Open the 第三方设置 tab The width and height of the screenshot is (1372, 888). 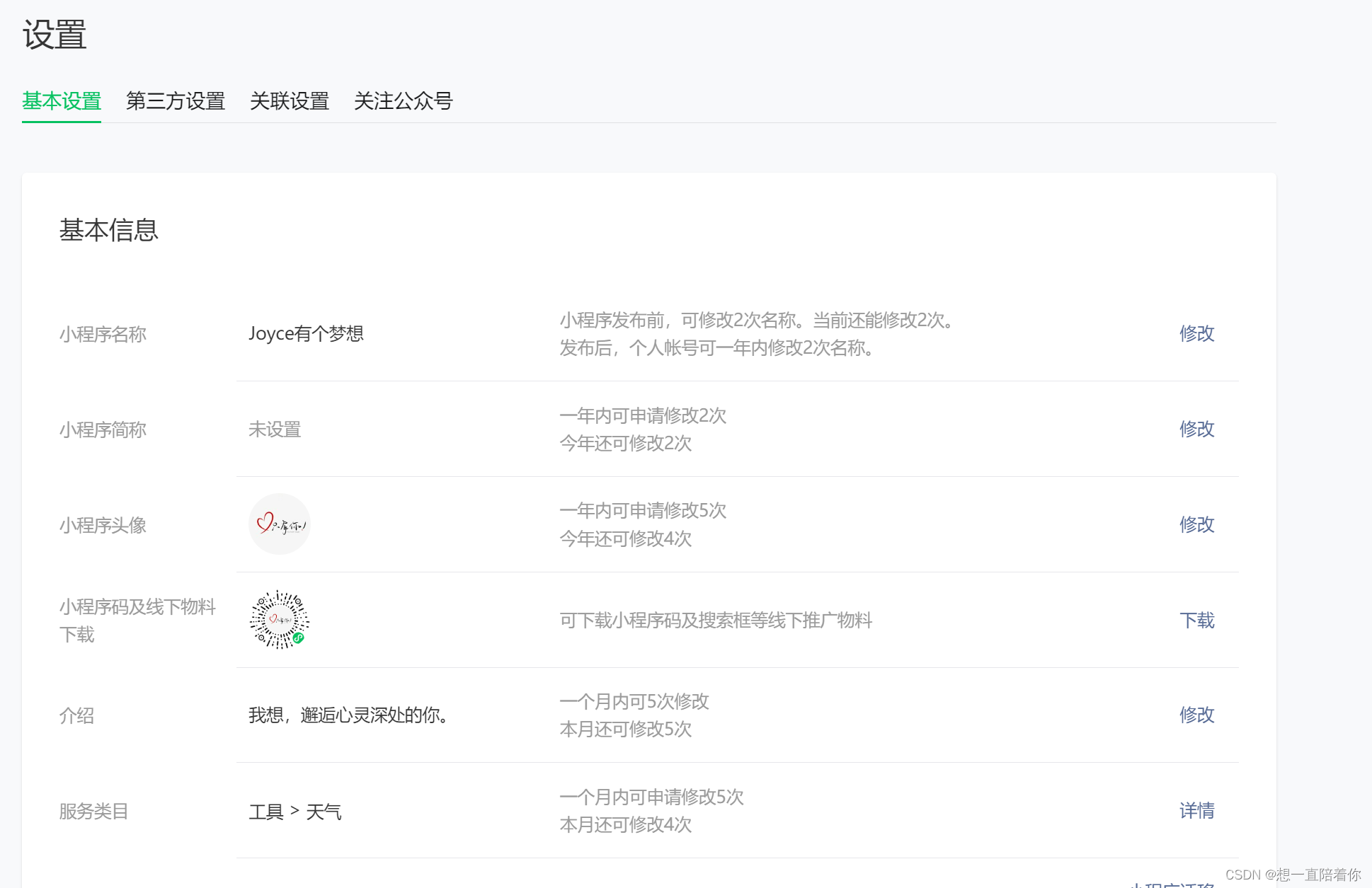(175, 101)
